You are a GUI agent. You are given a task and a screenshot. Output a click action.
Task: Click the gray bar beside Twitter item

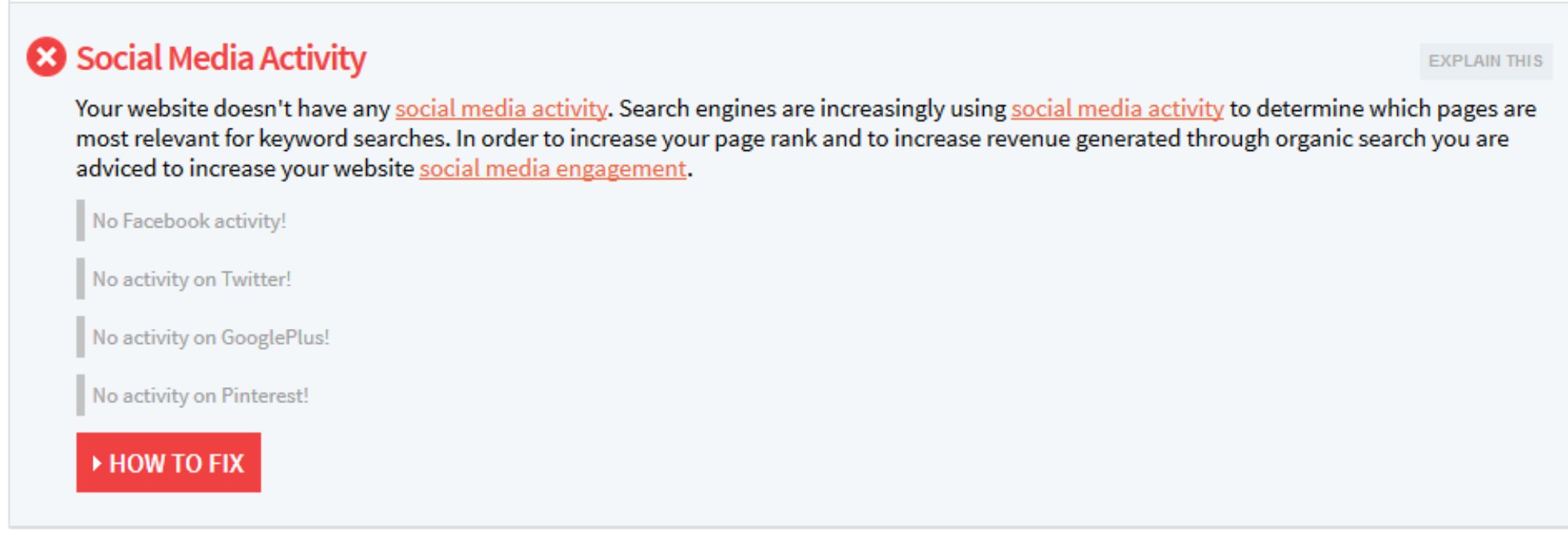click(81, 279)
